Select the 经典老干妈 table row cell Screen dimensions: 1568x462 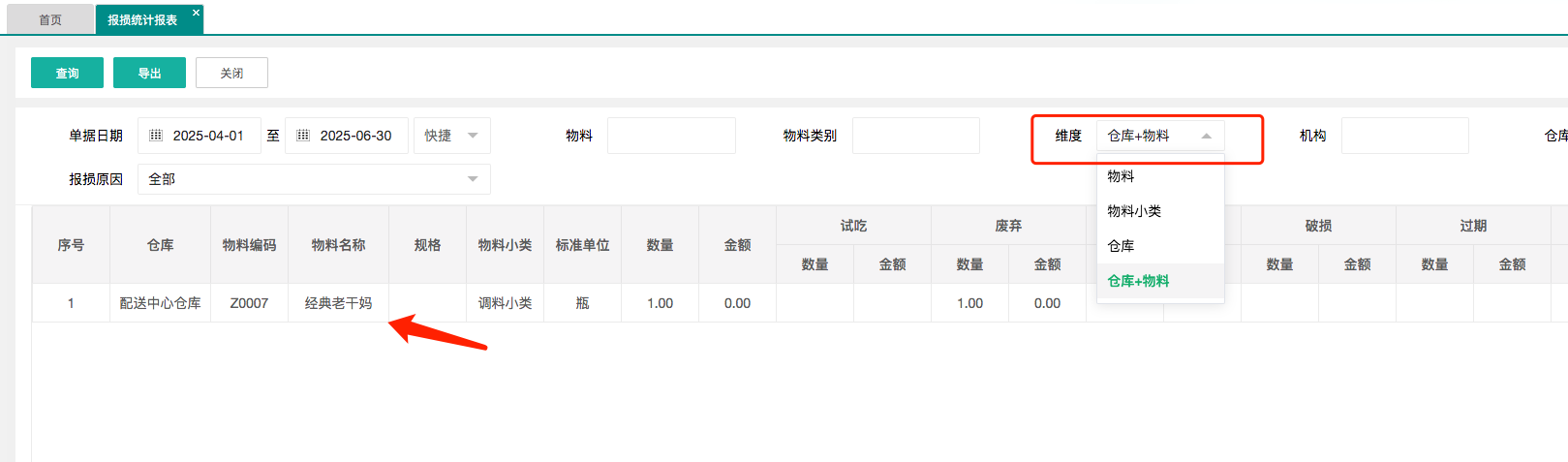(x=338, y=303)
